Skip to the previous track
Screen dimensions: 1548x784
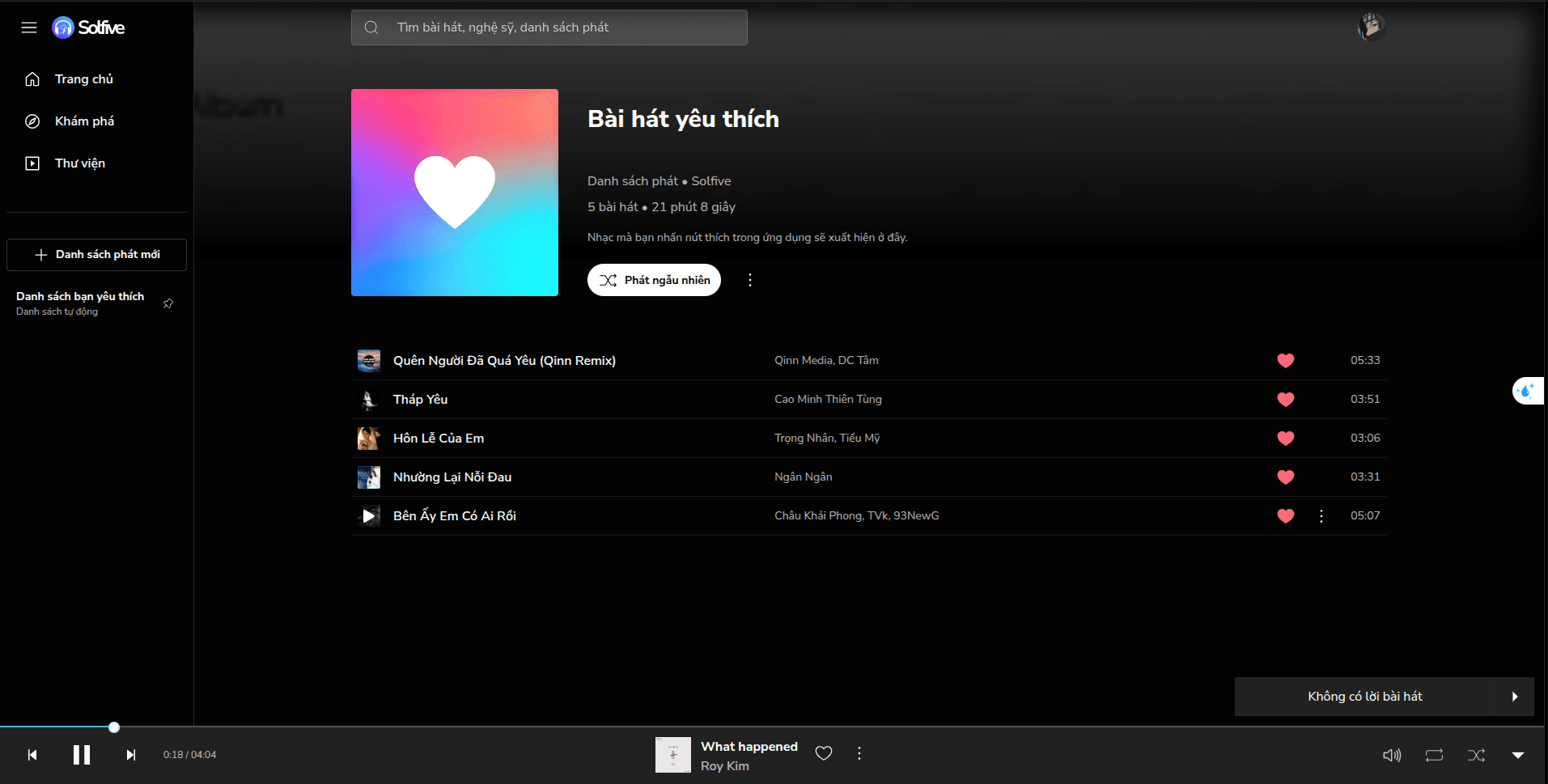coord(32,755)
